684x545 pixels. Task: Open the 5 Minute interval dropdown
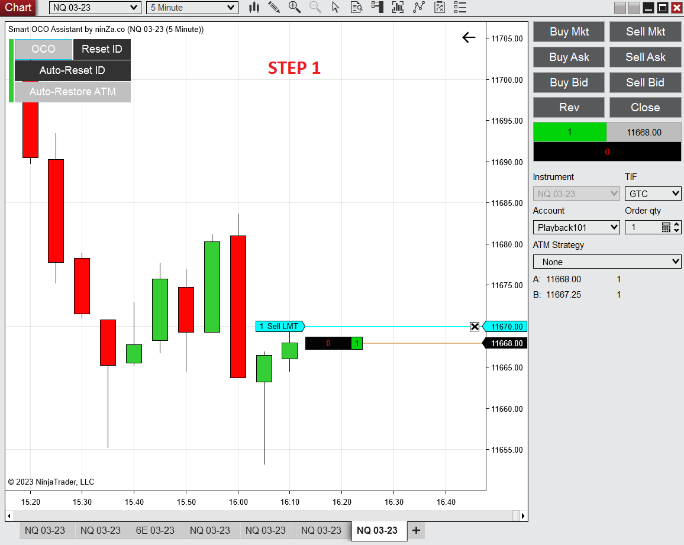192,8
